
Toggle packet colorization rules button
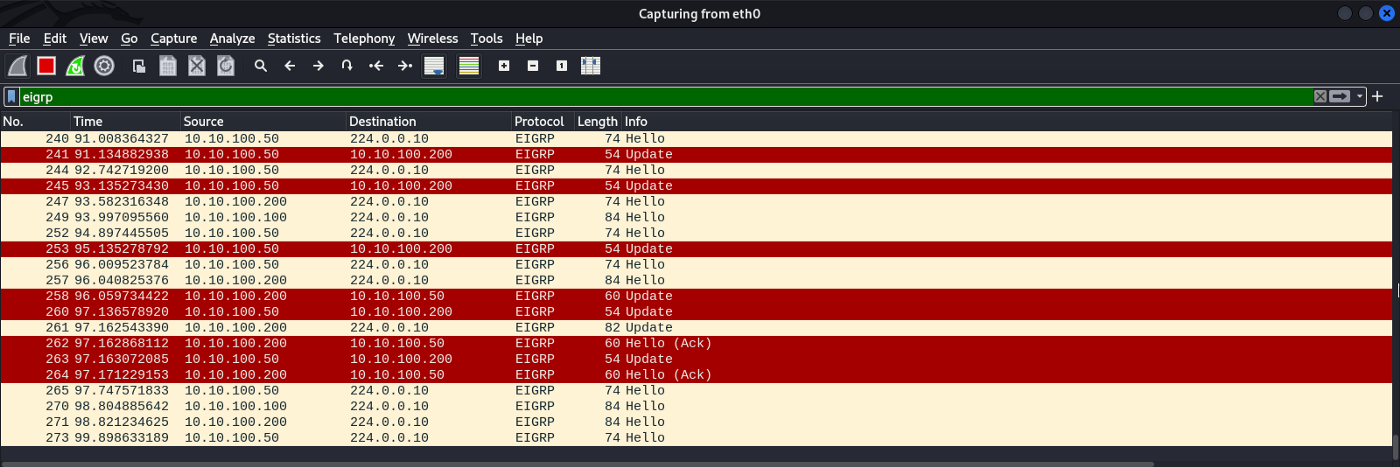coord(469,66)
